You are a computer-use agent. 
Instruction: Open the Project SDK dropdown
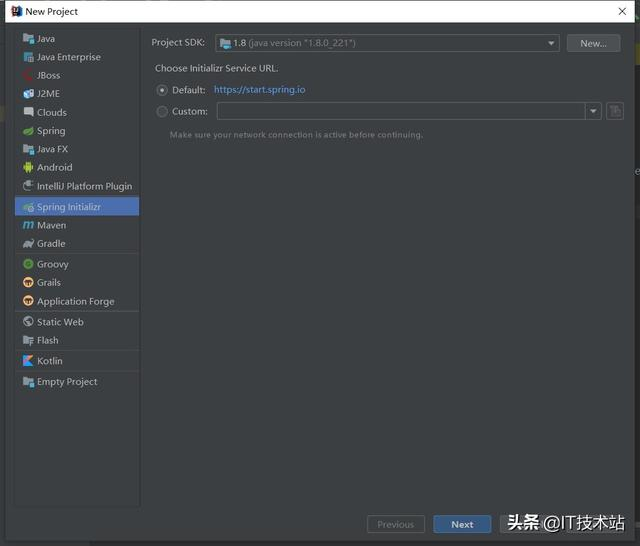click(387, 43)
